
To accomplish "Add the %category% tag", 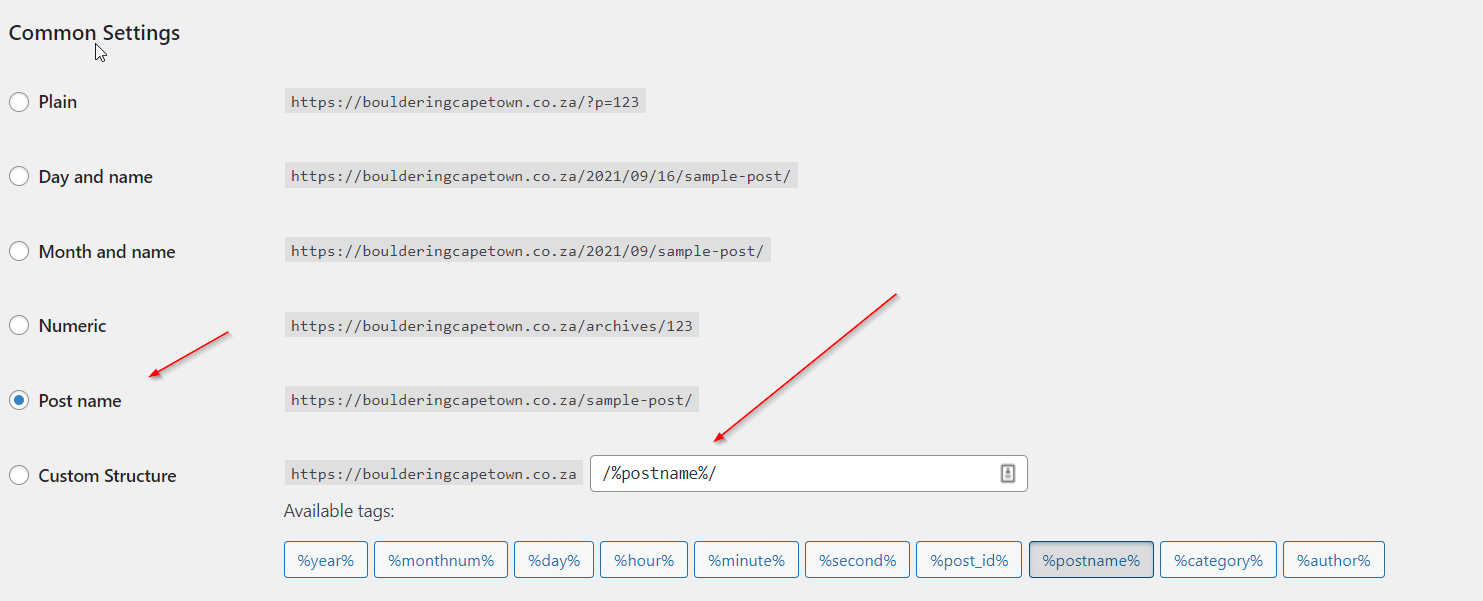I will (x=1218, y=560).
